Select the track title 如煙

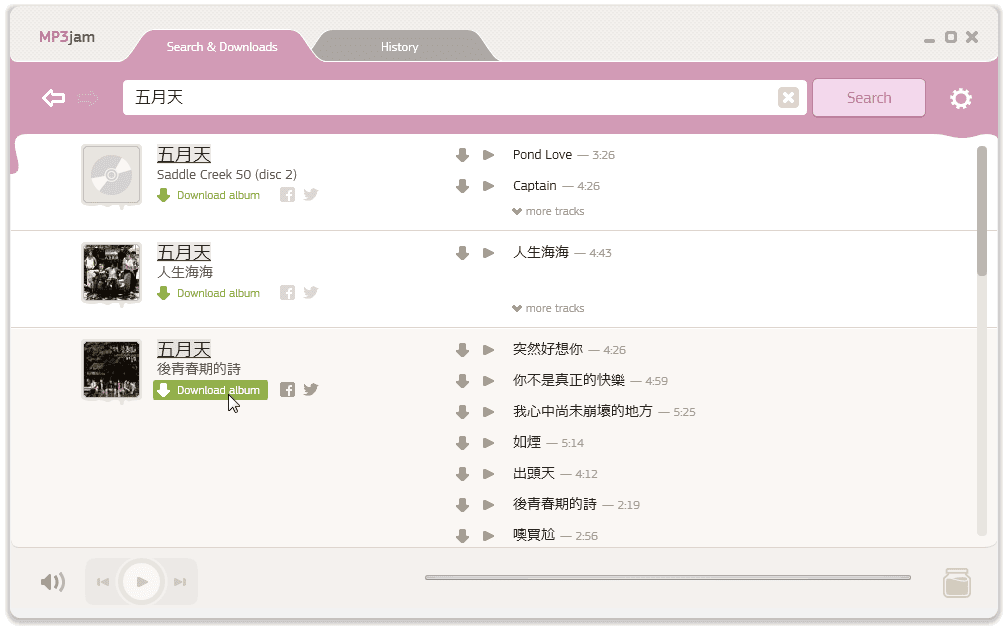pyautogui.click(x=526, y=442)
